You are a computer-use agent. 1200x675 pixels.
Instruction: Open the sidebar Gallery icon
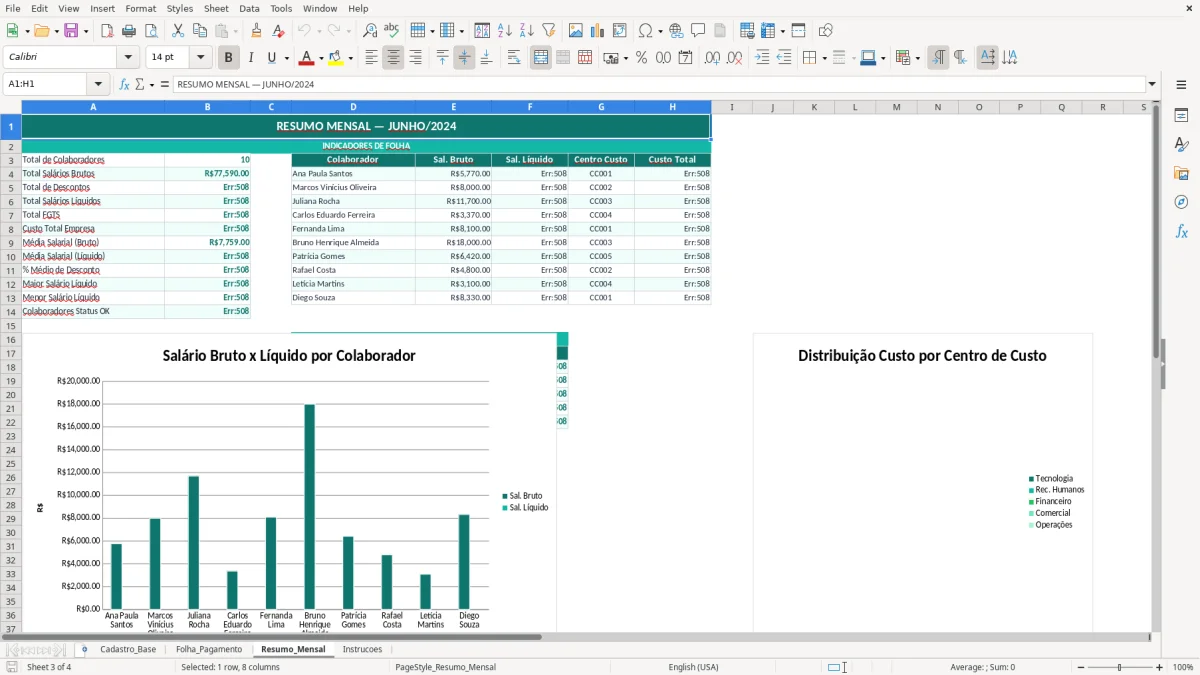click(x=1181, y=173)
